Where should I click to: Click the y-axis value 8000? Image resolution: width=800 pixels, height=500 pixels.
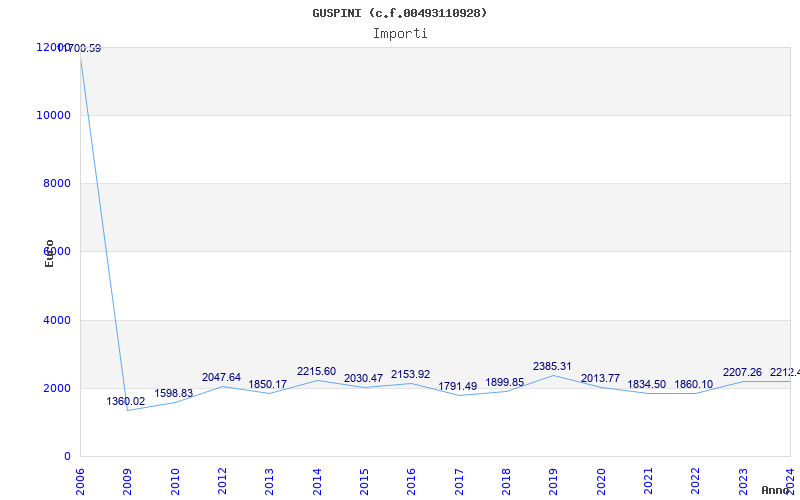tap(57, 183)
